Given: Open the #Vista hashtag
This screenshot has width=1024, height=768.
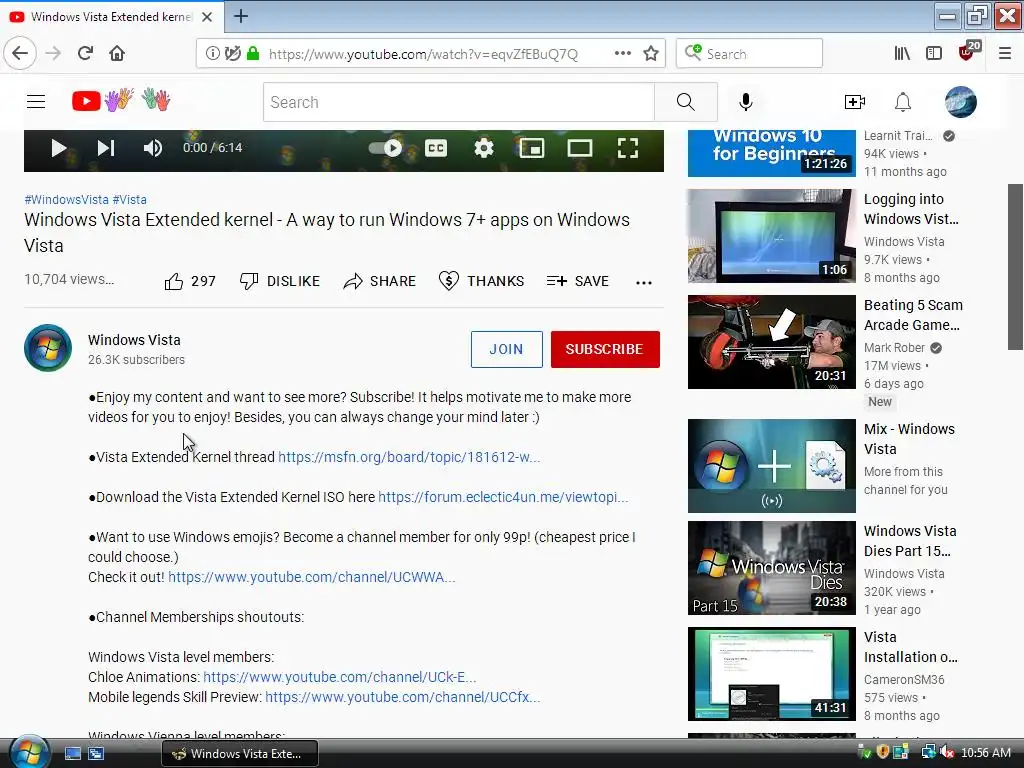Looking at the screenshot, I should click(x=129, y=200).
